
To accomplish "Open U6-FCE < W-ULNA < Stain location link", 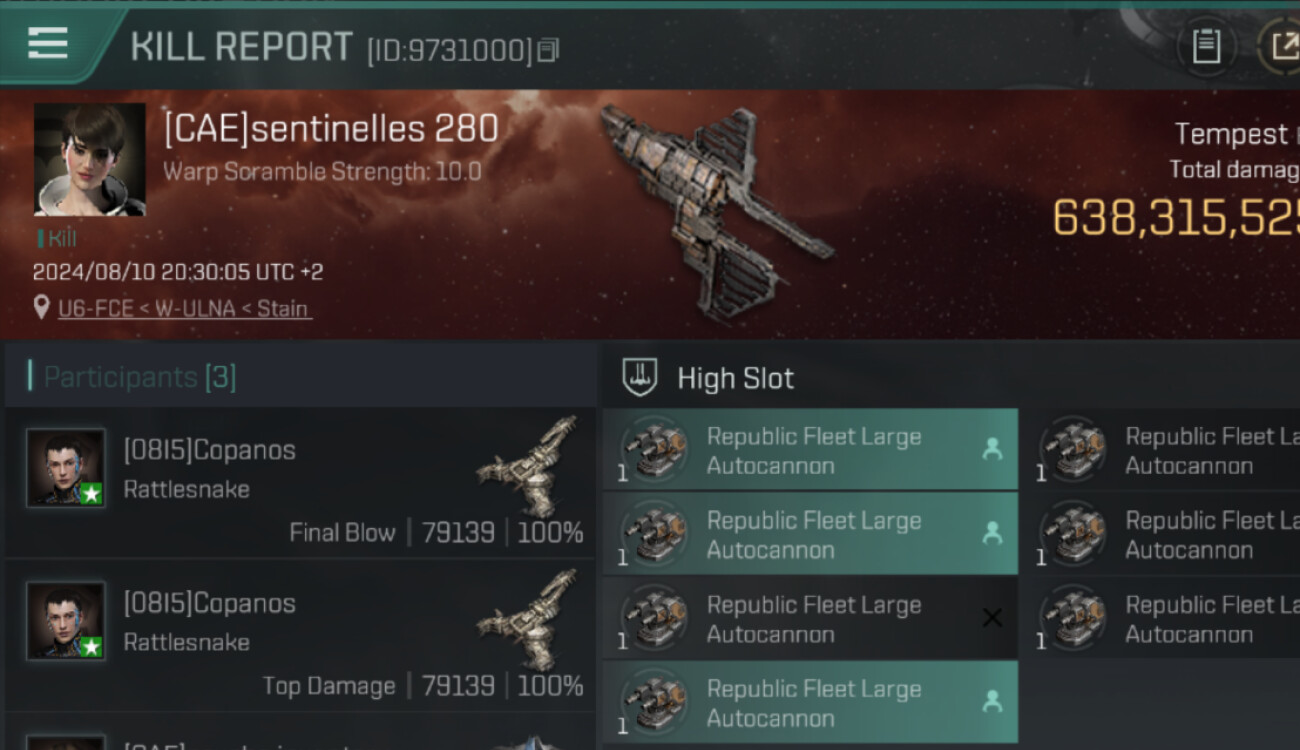I will point(184,308).
